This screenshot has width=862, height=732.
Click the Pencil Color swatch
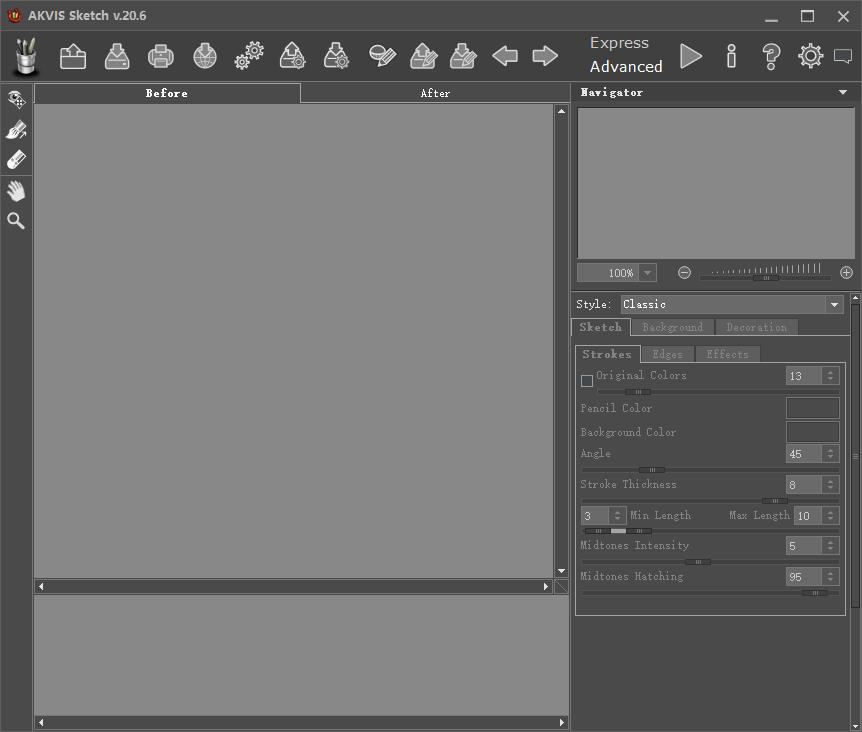pyautogui.click(x=813, y=408)
